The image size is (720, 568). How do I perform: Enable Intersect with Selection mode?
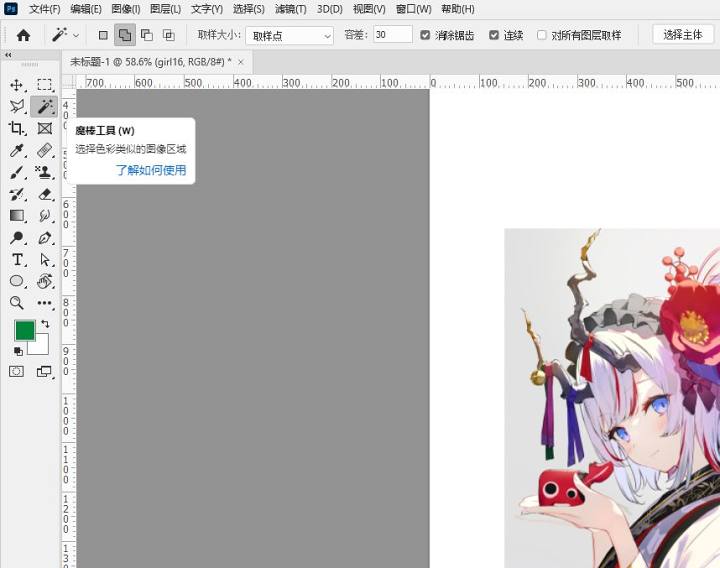pyautogui.click(x=169, y=35)
